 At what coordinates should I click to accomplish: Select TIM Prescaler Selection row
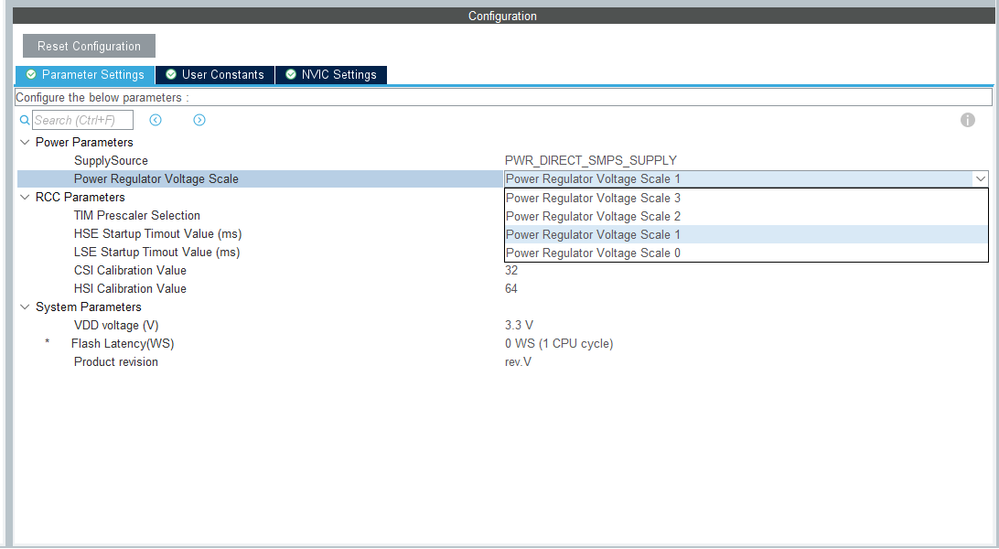(x=137, y=215)
